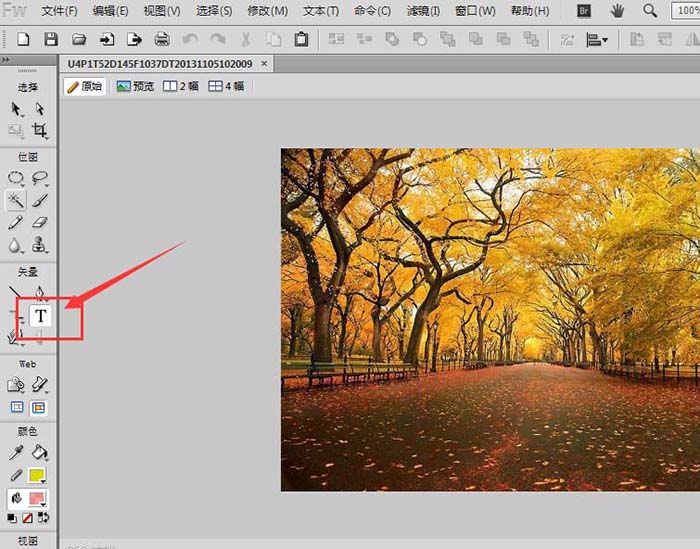Viewport: 700px width, 549px height.
Task: Click the Save disk icon
Action: click(x=51, y=40)
